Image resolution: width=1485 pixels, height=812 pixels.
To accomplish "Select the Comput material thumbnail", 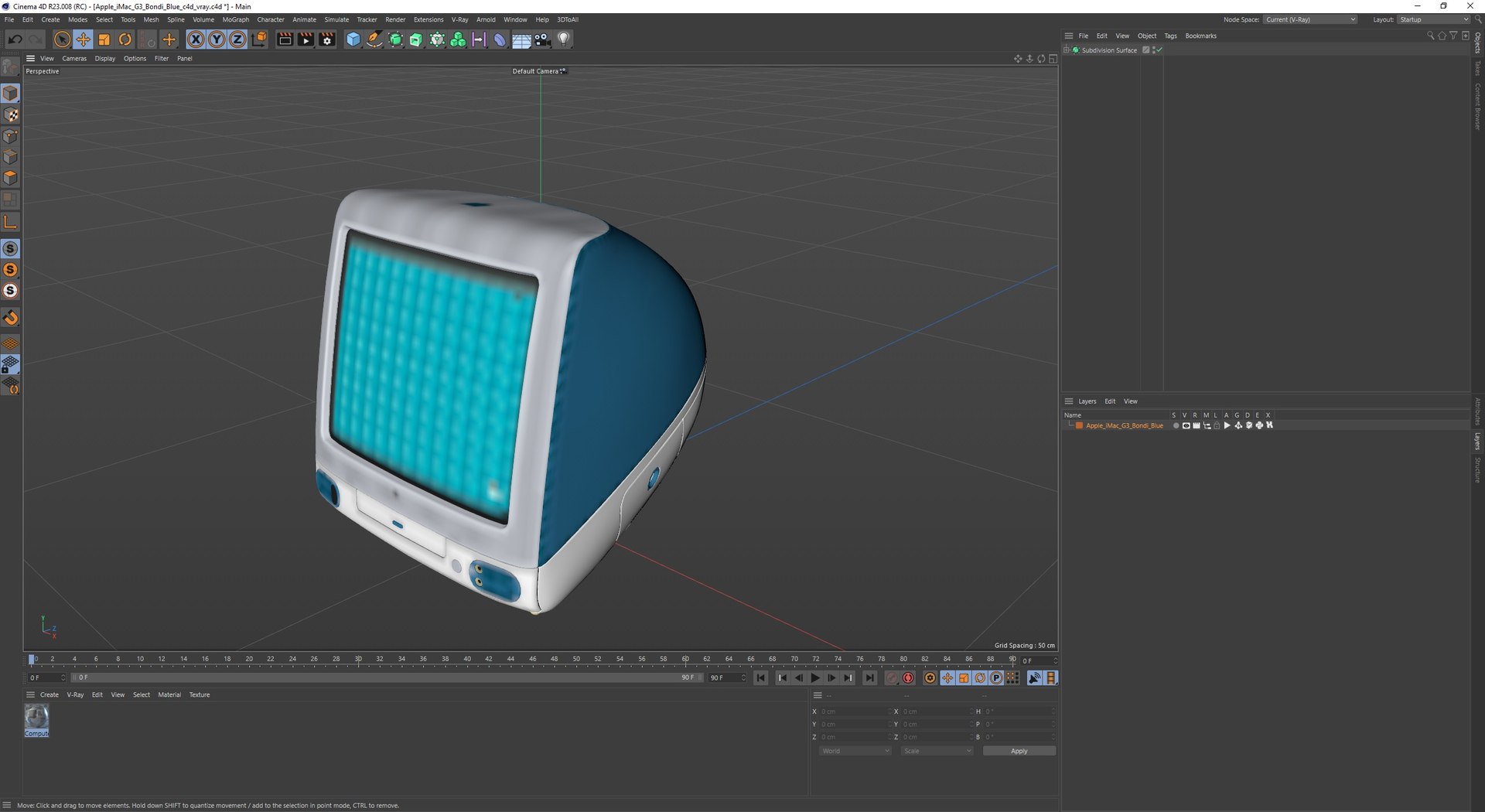I will pyautogui.click(x=36, y=721).
